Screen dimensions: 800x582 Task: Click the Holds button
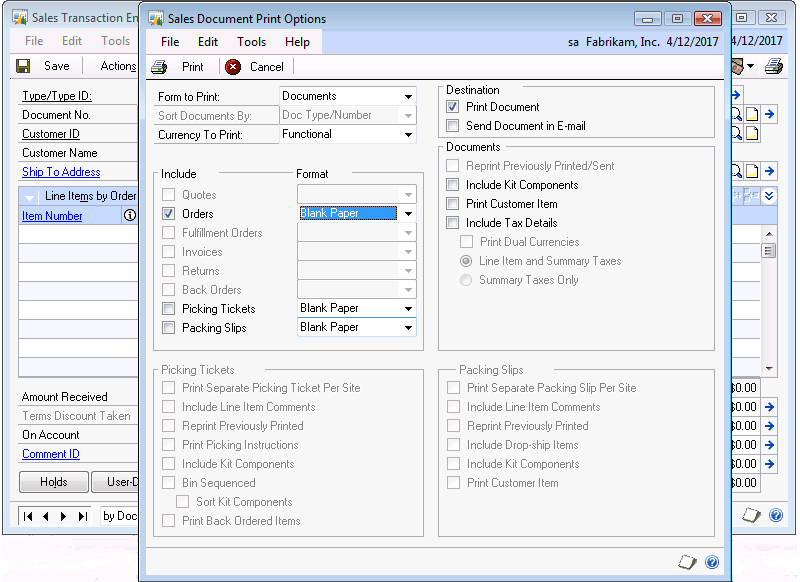pos(54,482)
